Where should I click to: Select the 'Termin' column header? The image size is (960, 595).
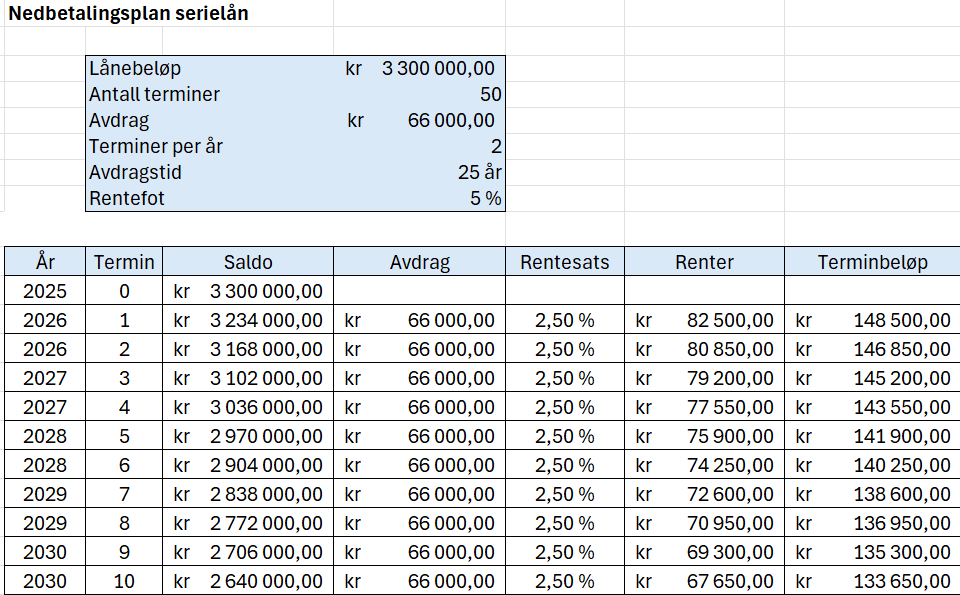tap(124, 262)
